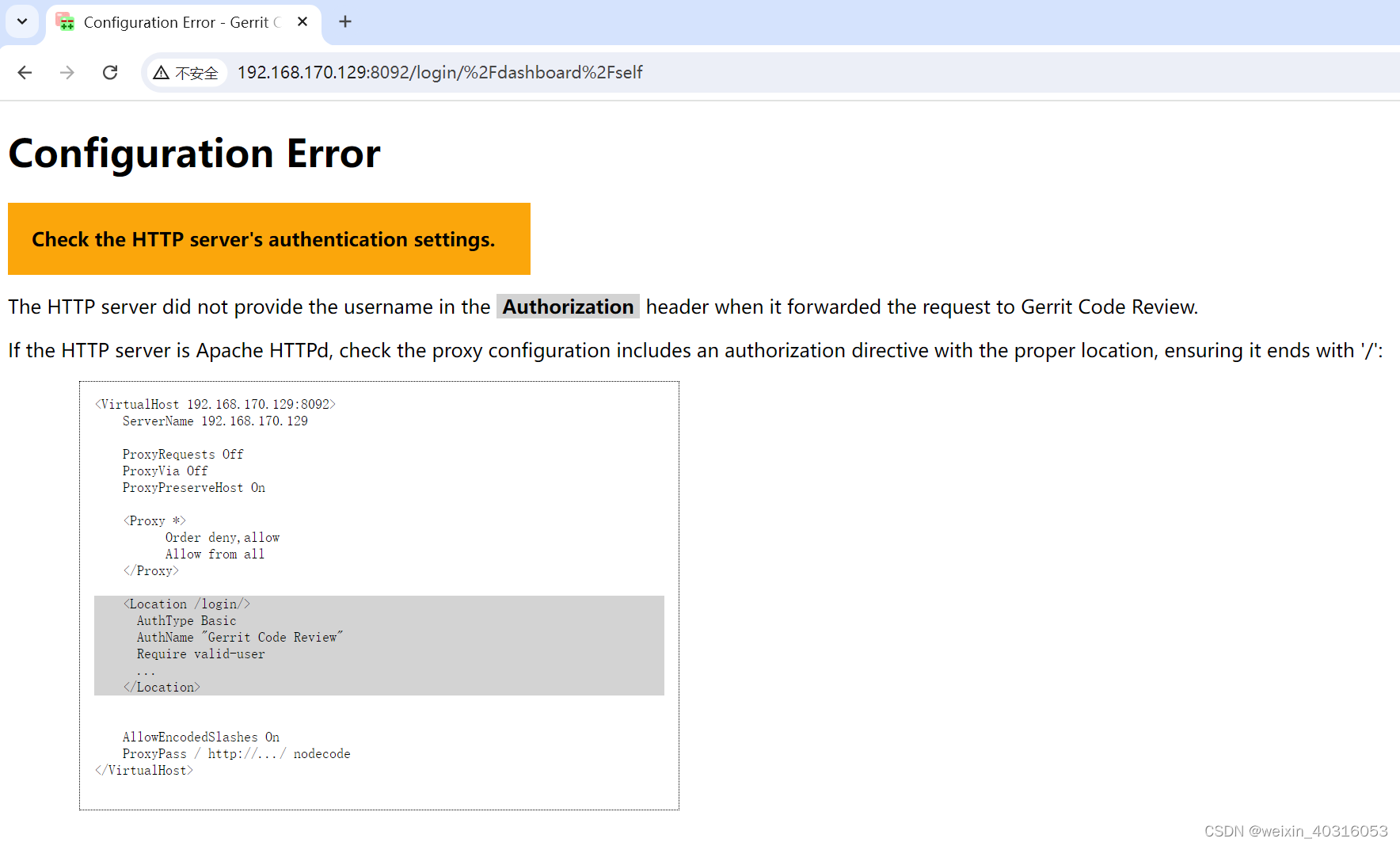Click the highlighted Authorization word
Screen dimensions: 1400x846
click(x=568, y=307)
